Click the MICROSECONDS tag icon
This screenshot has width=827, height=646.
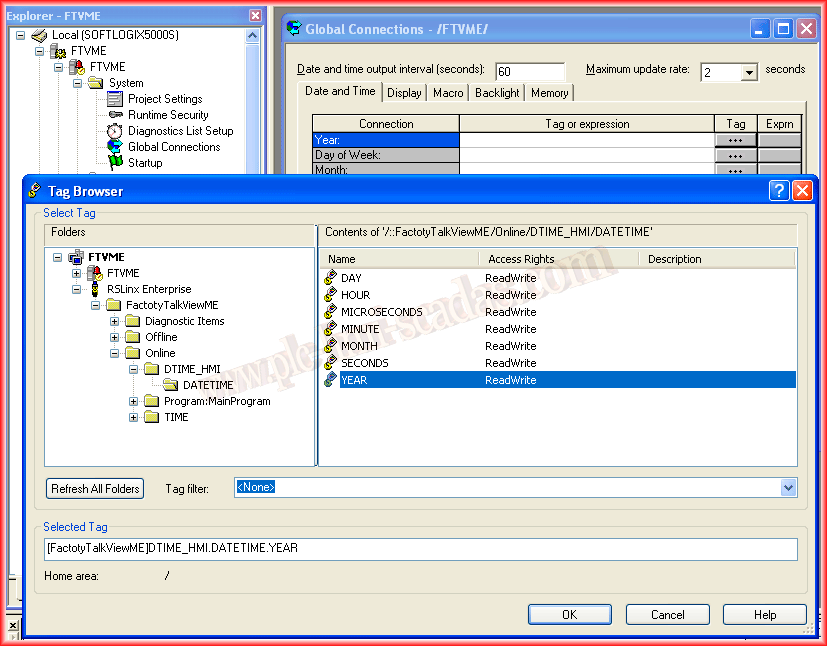(330, 312)
